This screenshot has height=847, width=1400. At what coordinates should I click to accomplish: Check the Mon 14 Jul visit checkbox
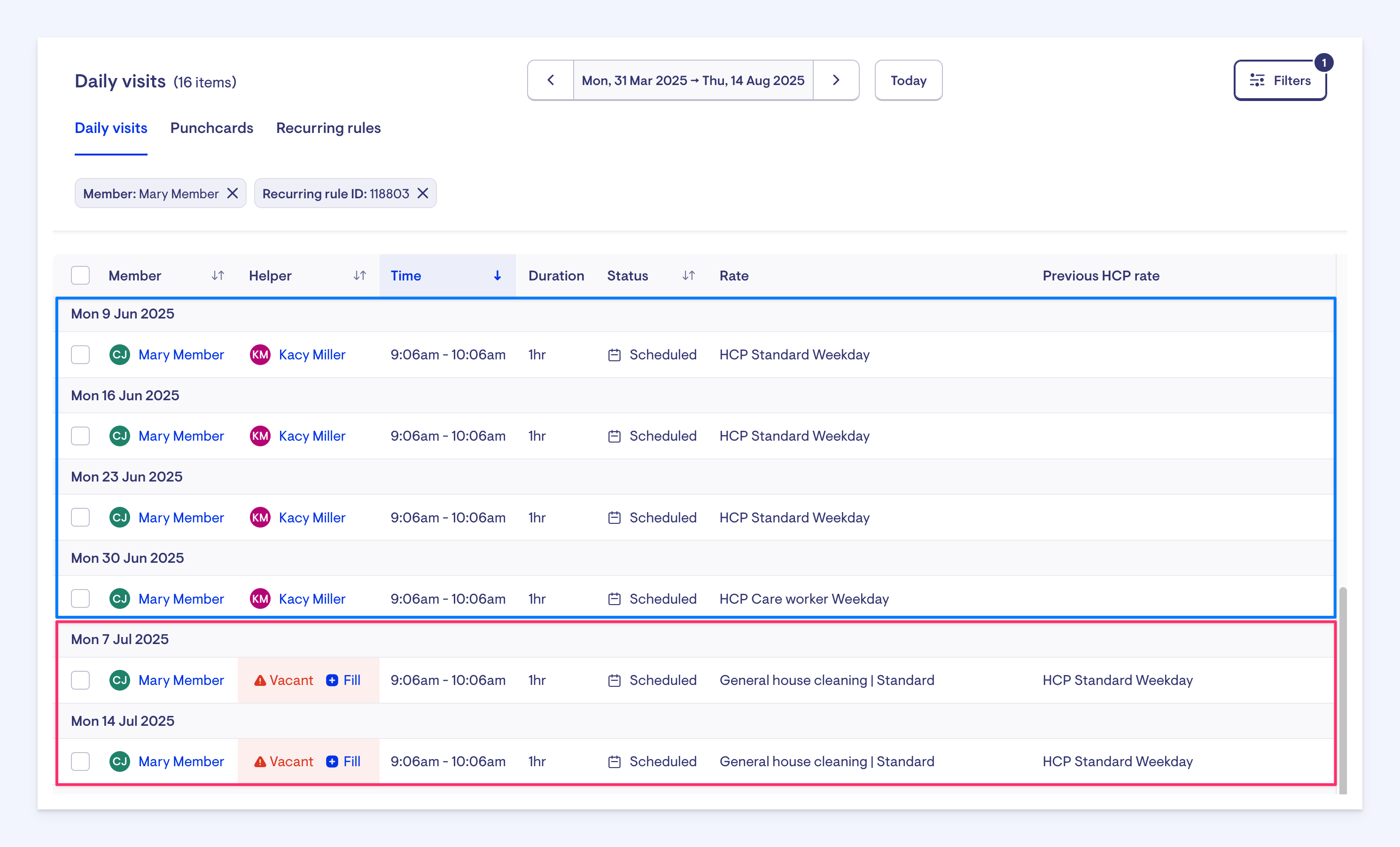tap(80, 761)
